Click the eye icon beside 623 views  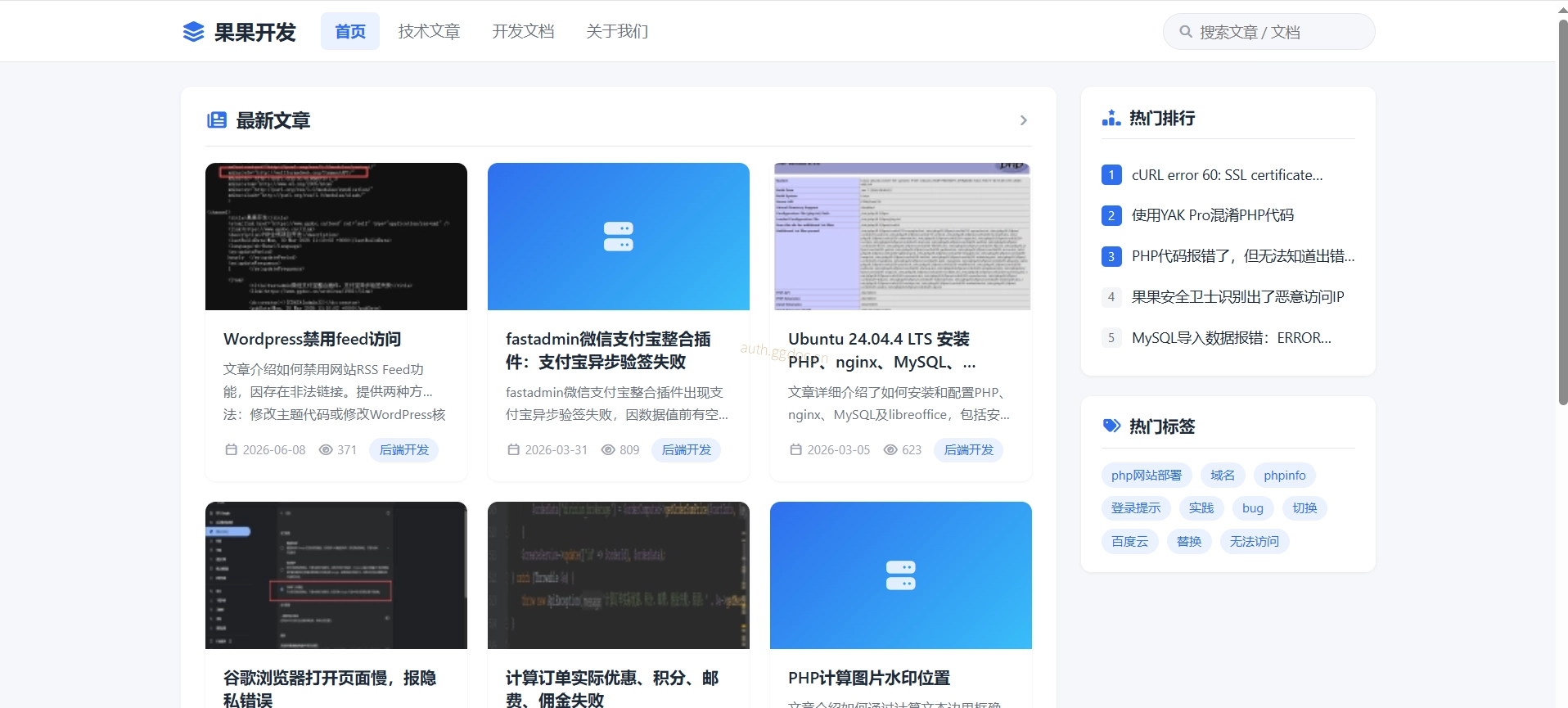890,449
